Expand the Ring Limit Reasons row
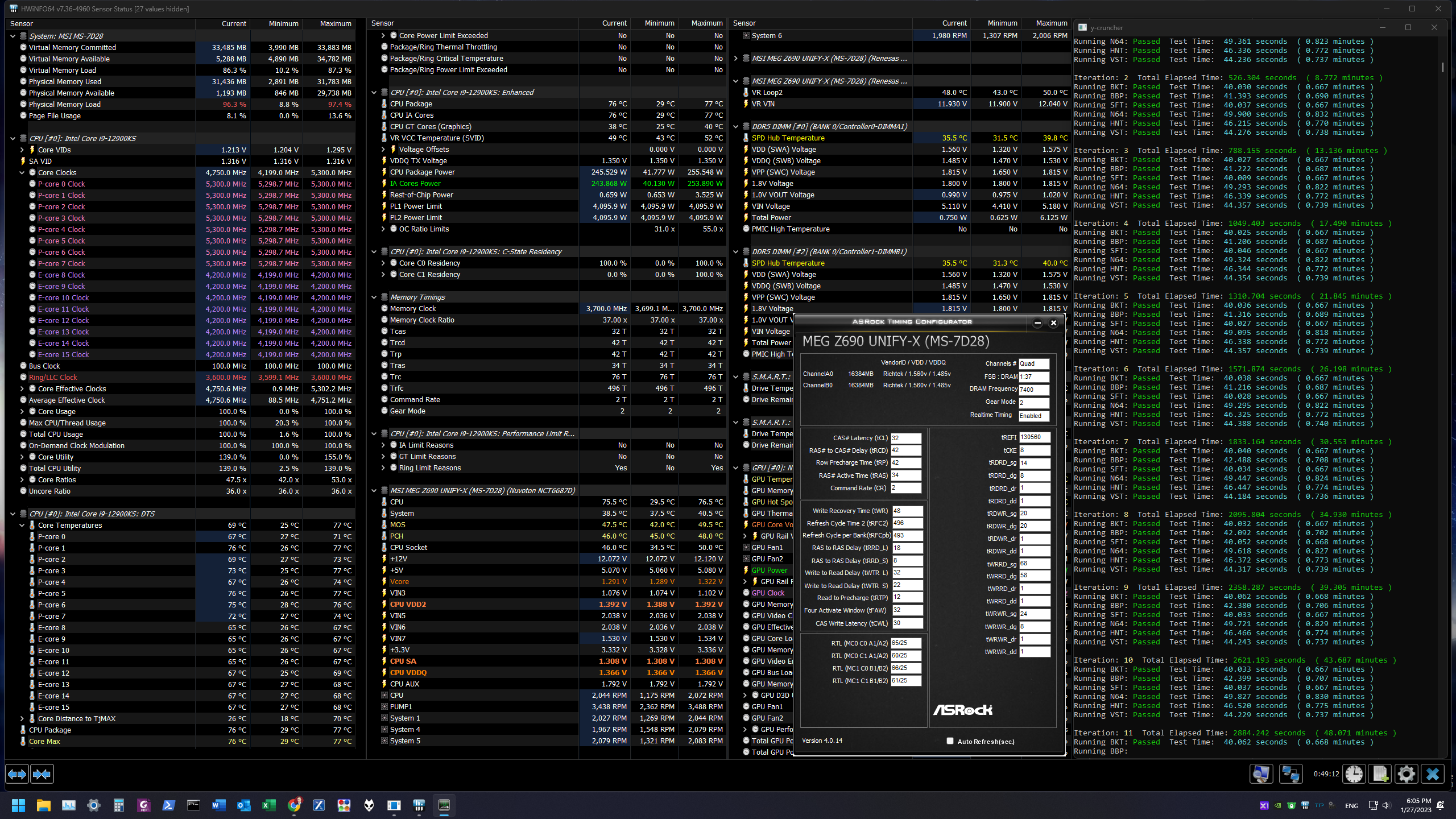 pyautogui.click(x=383, y=468)
